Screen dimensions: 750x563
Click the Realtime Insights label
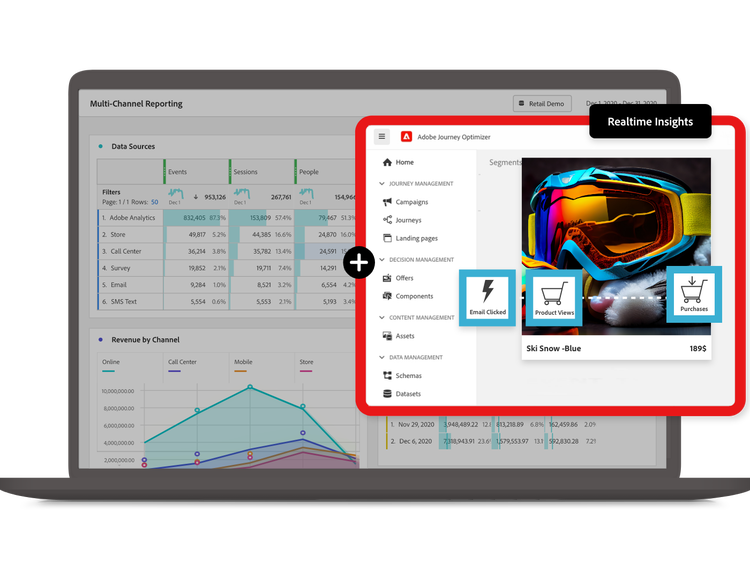[x=650, y=122]
